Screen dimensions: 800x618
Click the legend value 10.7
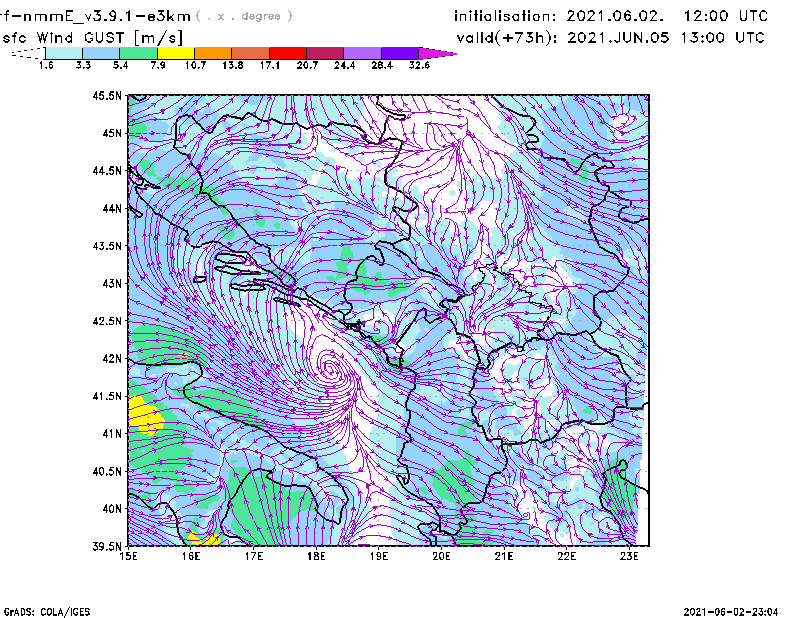point(195,65)
